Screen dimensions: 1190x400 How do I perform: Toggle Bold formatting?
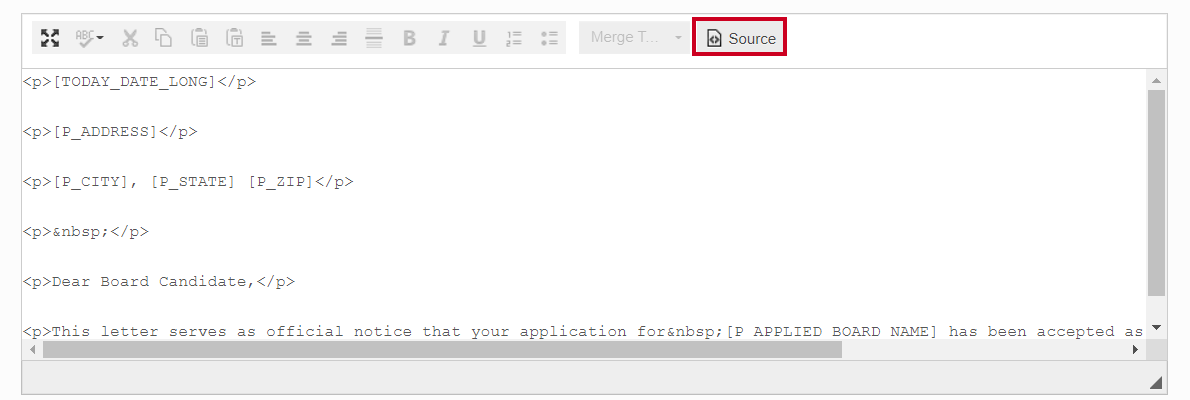(x=409, y=38)
